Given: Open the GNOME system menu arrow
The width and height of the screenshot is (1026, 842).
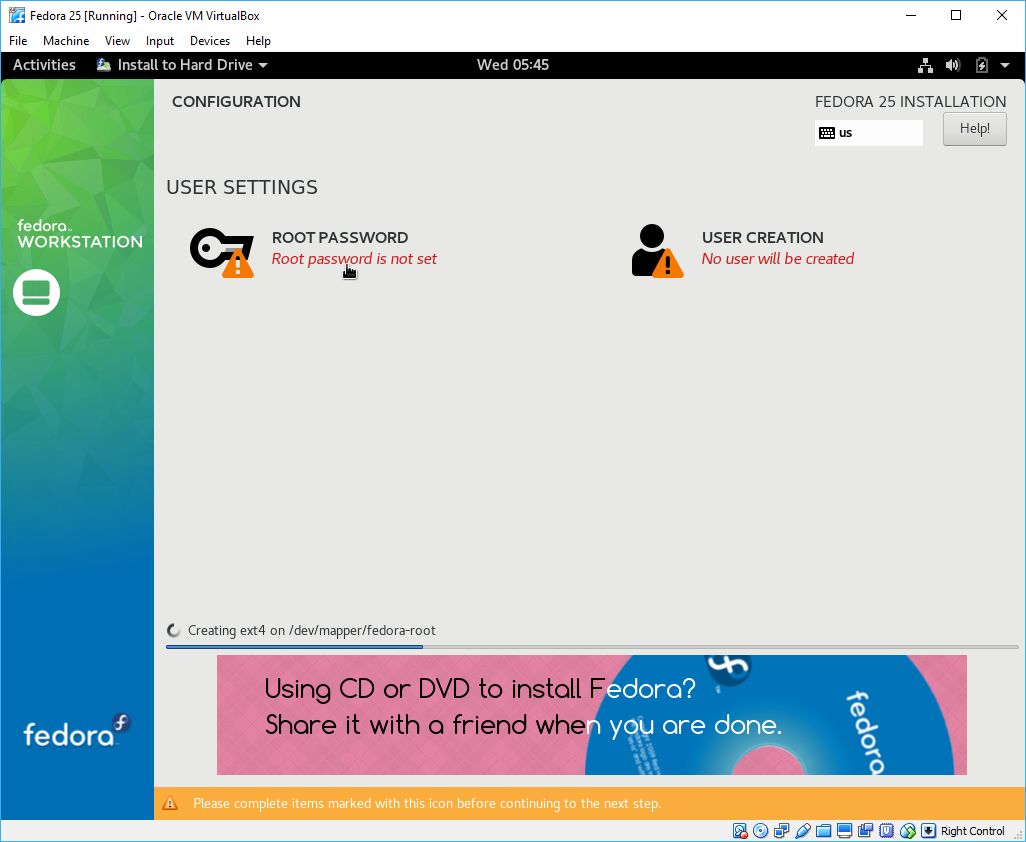Looking at the screenshot, I should (x=1005, y=65).
